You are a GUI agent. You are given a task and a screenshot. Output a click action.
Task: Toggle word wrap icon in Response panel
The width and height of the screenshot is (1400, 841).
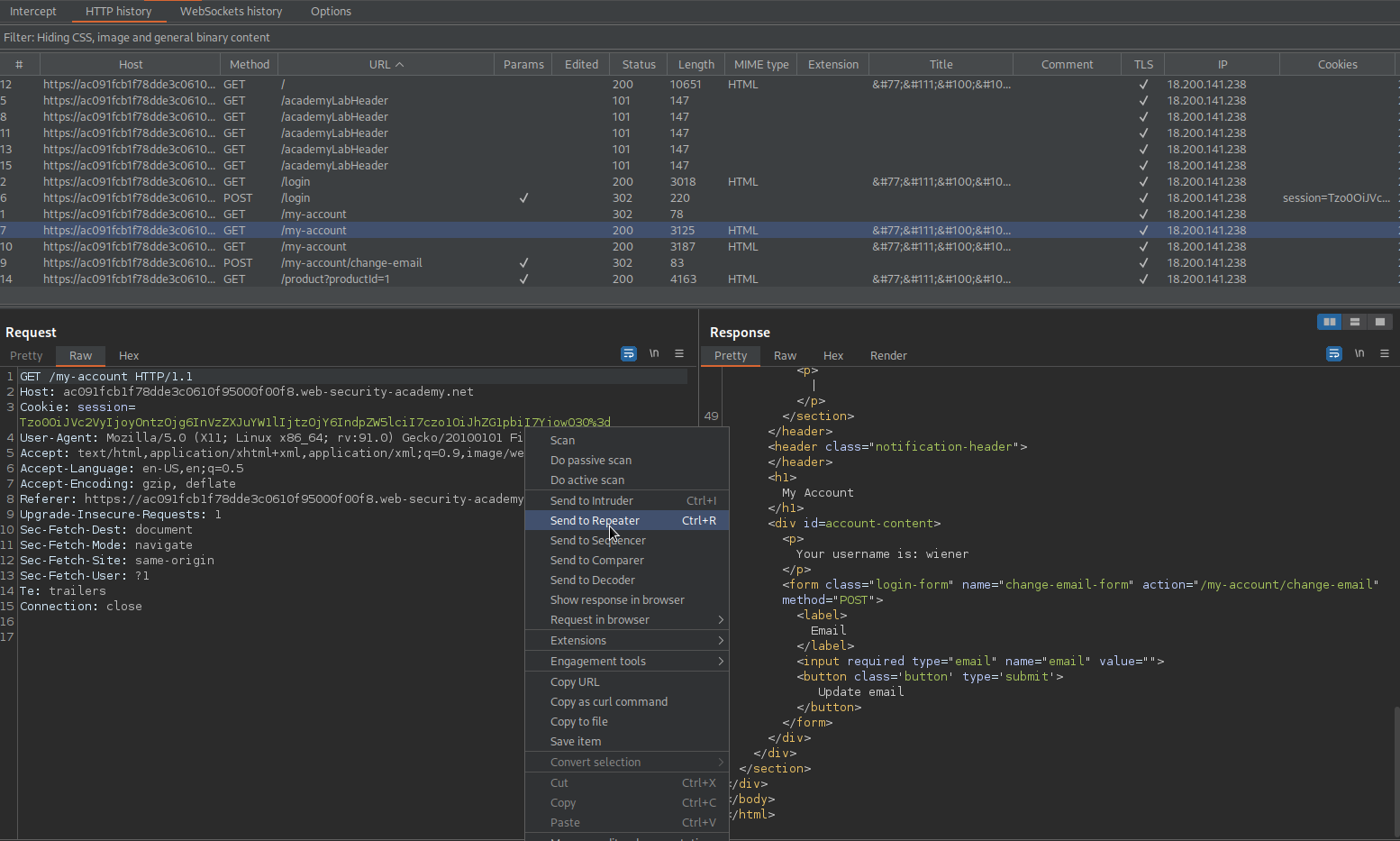[1334, 354]
